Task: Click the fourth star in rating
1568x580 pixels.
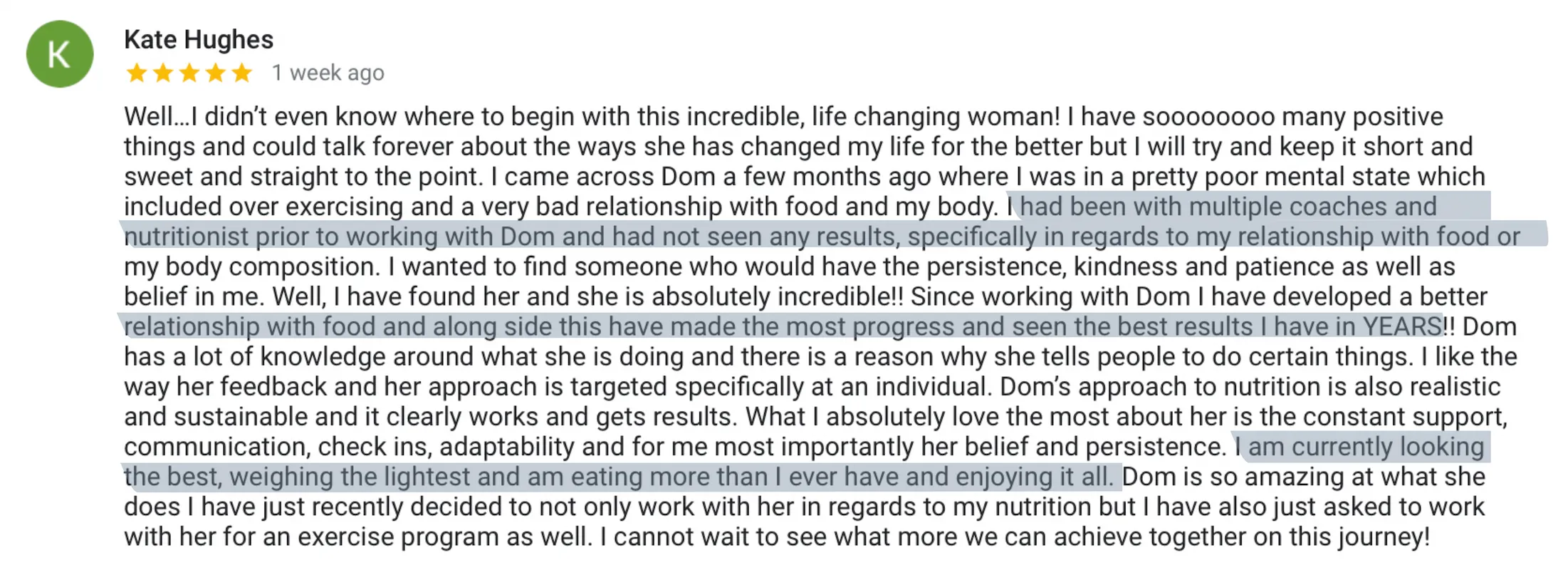Action: (x=216, y=73)
